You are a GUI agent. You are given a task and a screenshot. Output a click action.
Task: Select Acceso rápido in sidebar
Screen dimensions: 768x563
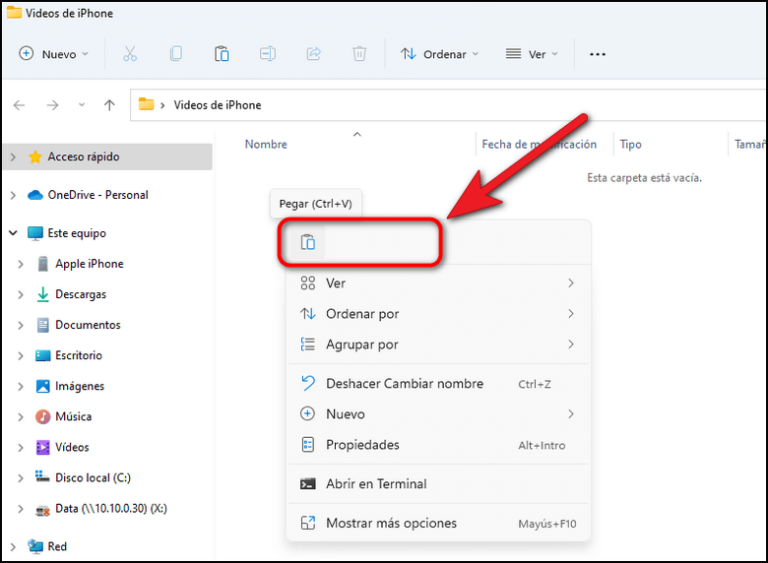(108, 157)
